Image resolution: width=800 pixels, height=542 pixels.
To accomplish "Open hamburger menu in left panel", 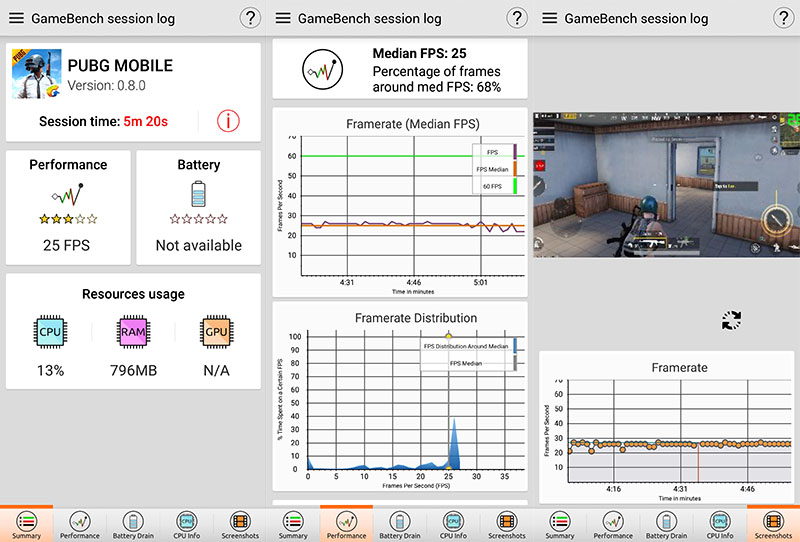I will pyautogui.click(x=16, y=18).
